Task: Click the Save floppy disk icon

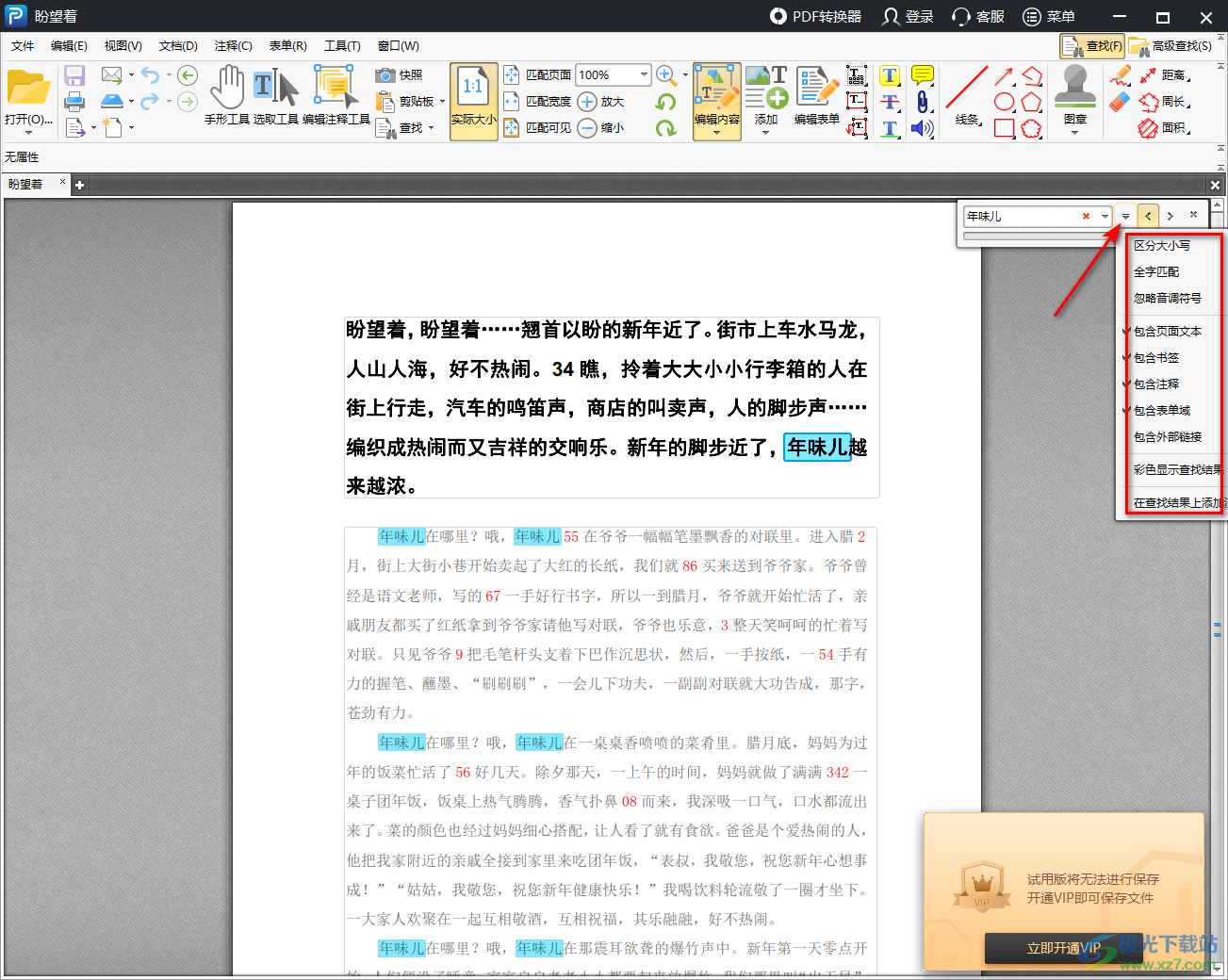Action: 74,75
